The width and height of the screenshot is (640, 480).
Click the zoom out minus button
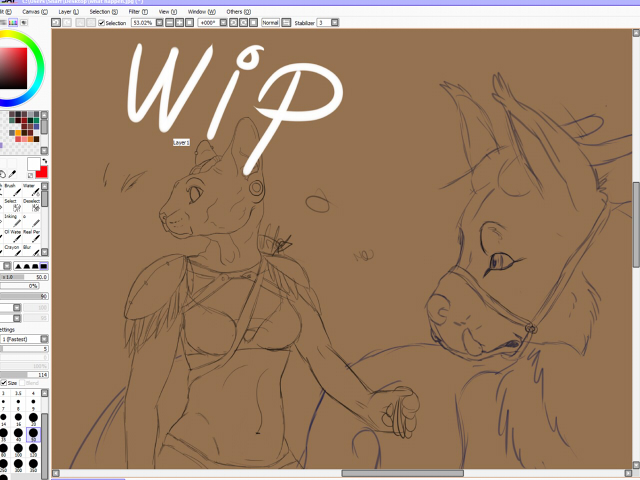[170, 23]
